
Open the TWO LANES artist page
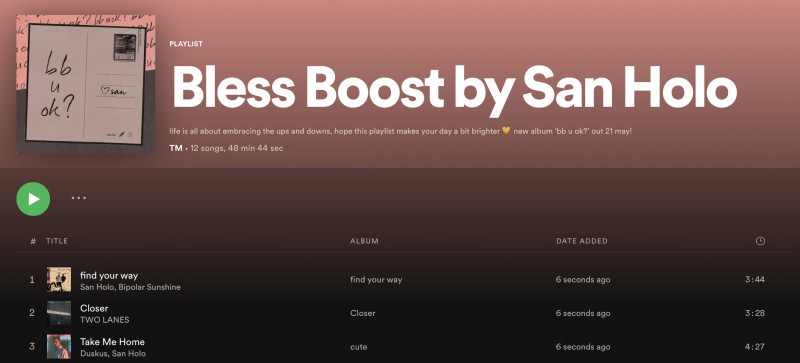tap(105, 320)
